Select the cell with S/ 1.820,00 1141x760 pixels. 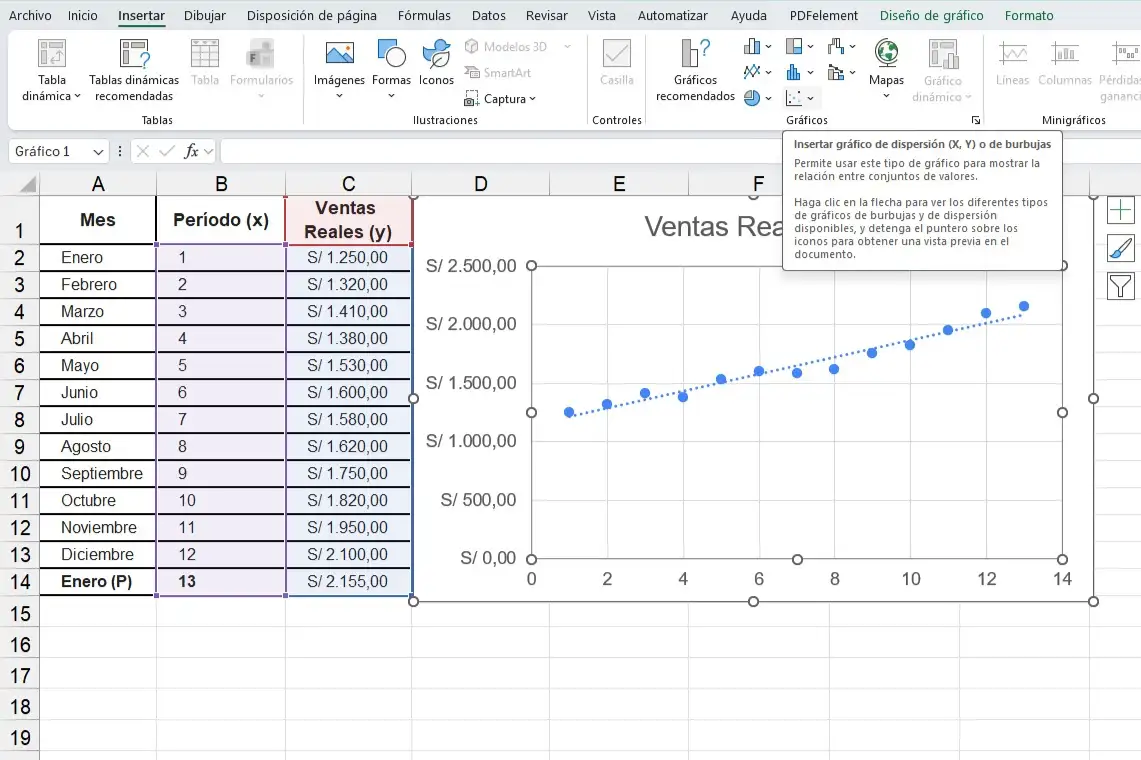click(349, 500)
